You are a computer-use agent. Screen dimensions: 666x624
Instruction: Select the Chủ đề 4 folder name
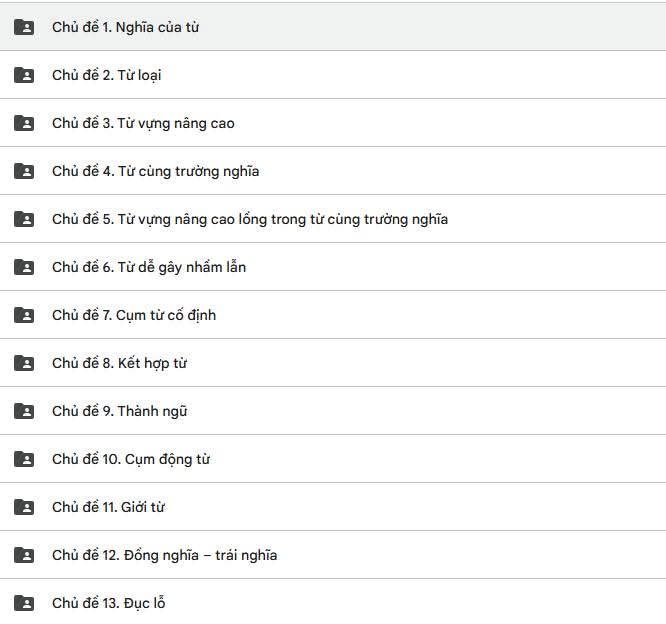pyautogui.click(x=155, y=171)
